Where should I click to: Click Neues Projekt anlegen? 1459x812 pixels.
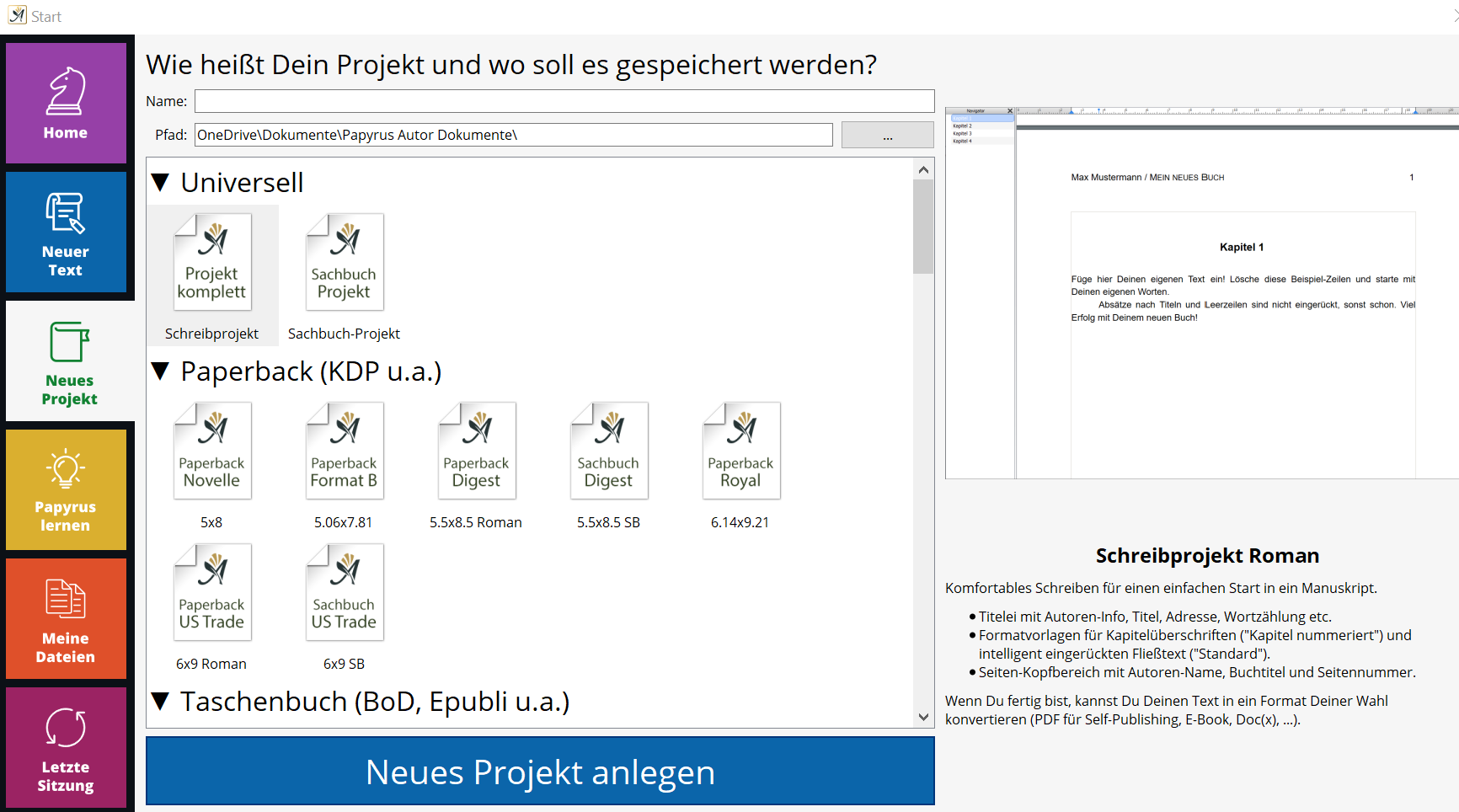coord(539,771)
